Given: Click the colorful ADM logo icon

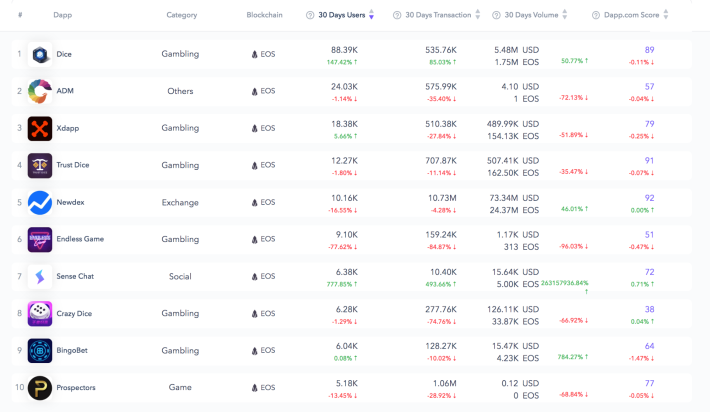Looking at the screenshot, I should 40,91.
